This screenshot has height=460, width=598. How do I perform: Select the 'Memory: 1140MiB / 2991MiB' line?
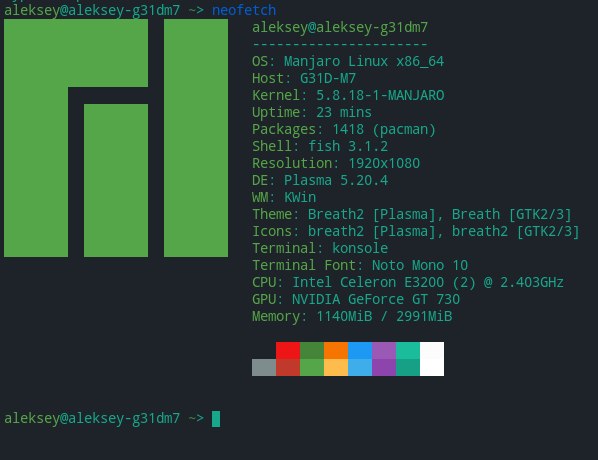coord(352,316)
